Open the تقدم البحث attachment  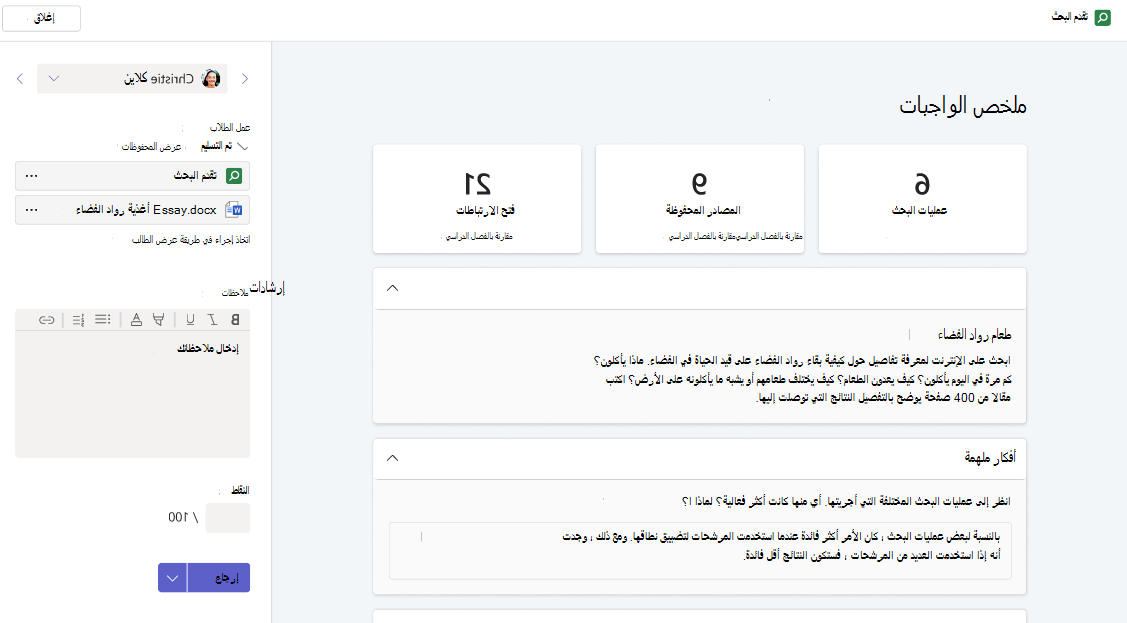tap(132, 175)
